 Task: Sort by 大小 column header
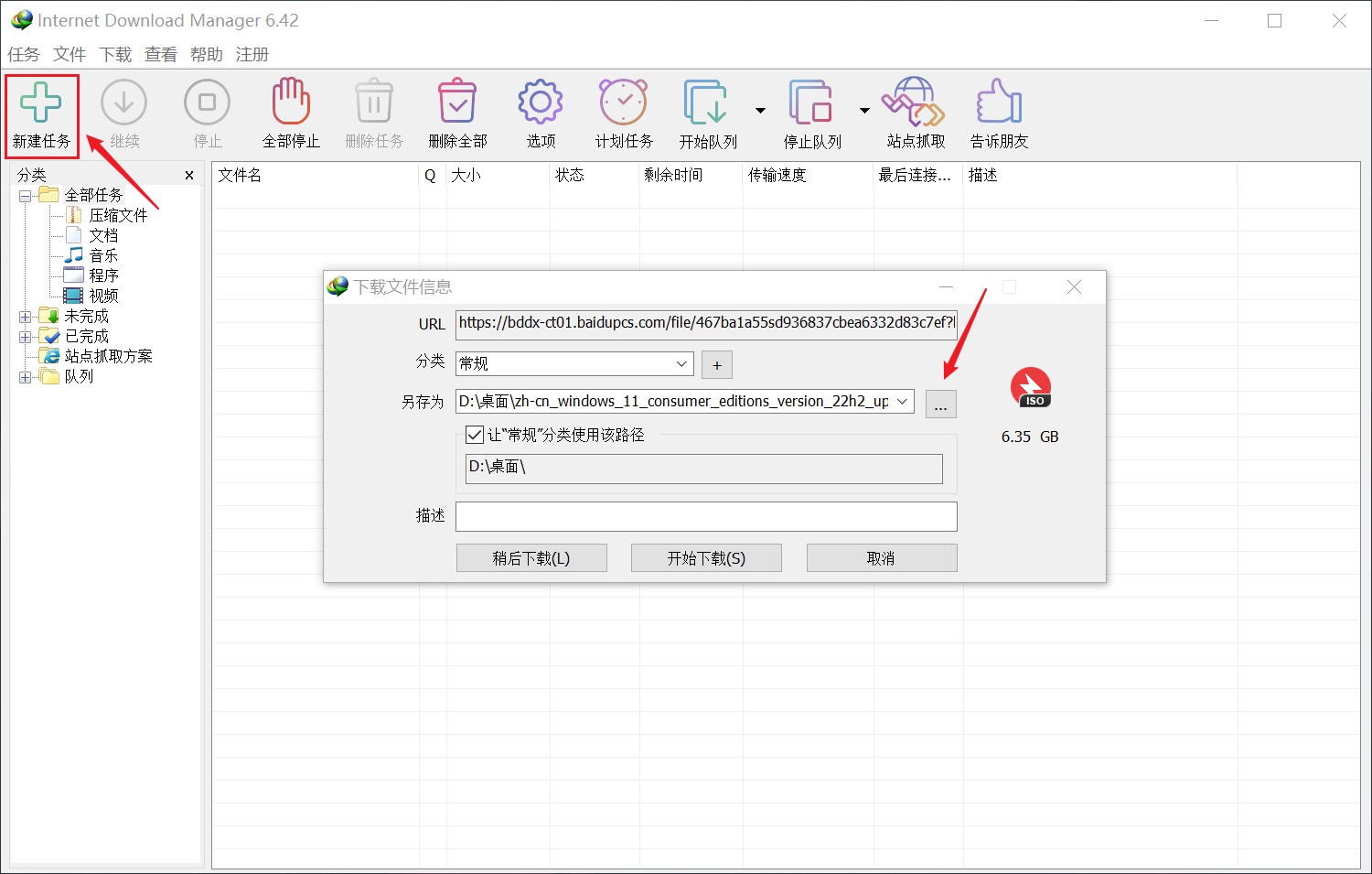pyautogui.click(x=498, y=175)
